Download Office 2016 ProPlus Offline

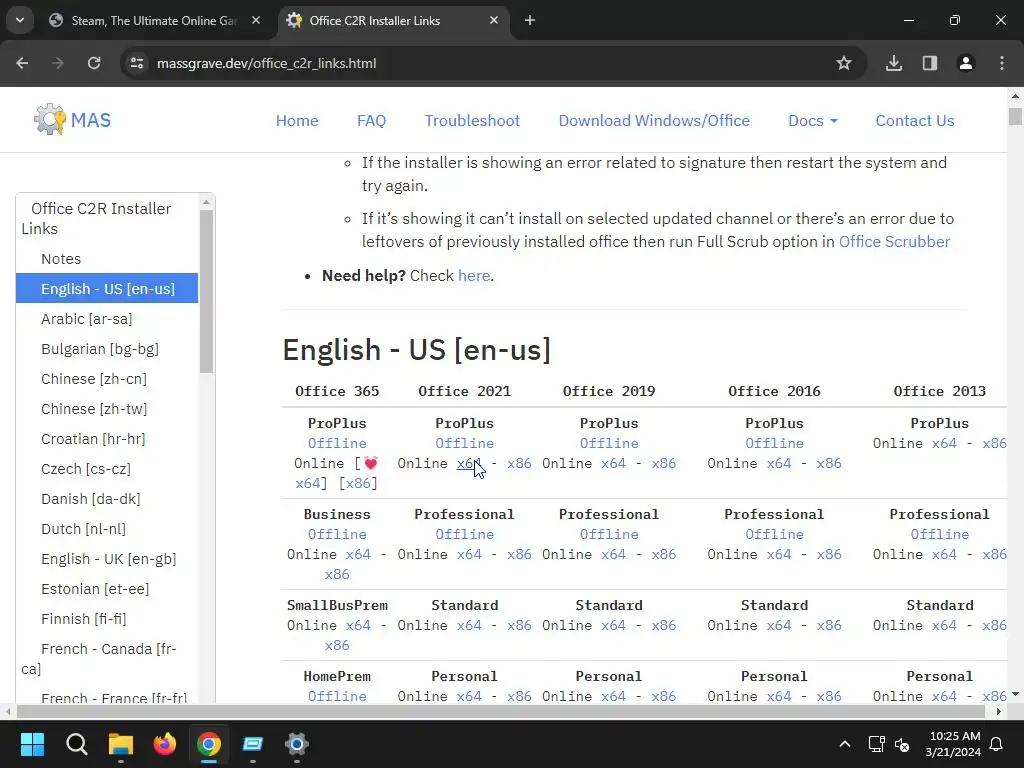[x=775, y=443]
